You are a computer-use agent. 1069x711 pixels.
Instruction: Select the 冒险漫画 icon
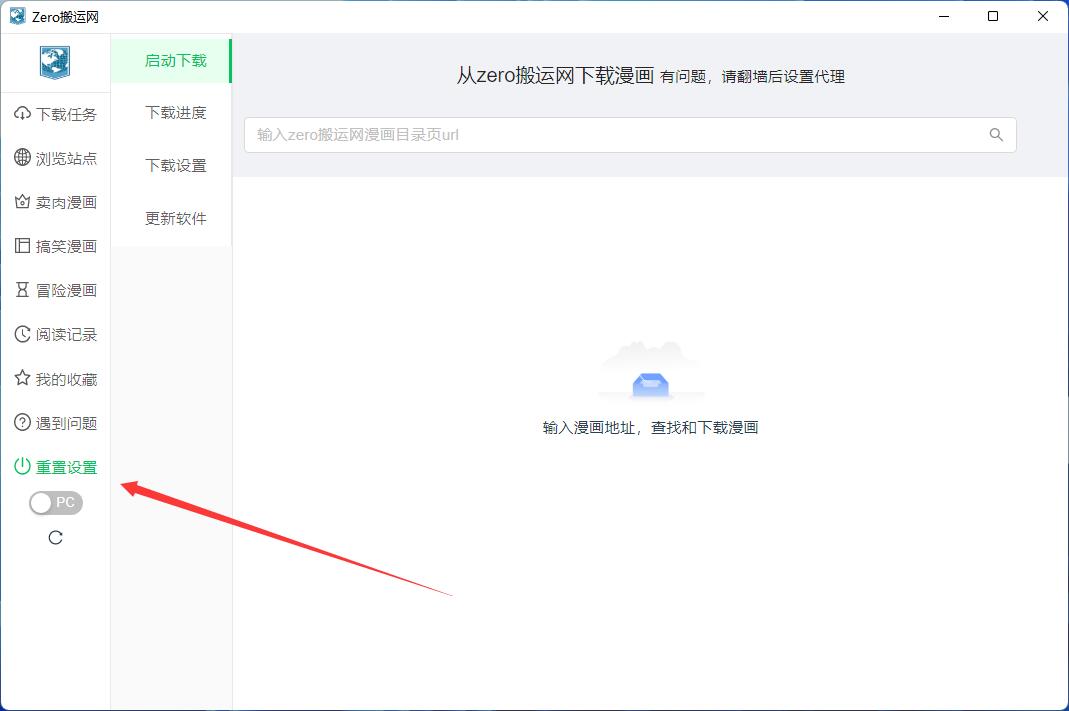(21, 290)
